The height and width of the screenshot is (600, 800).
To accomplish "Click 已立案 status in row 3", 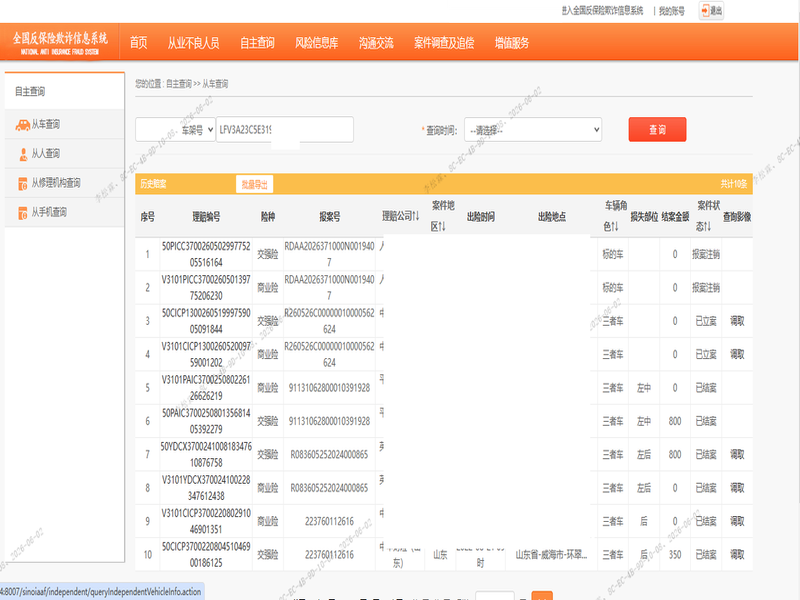I will click(706, 321).
